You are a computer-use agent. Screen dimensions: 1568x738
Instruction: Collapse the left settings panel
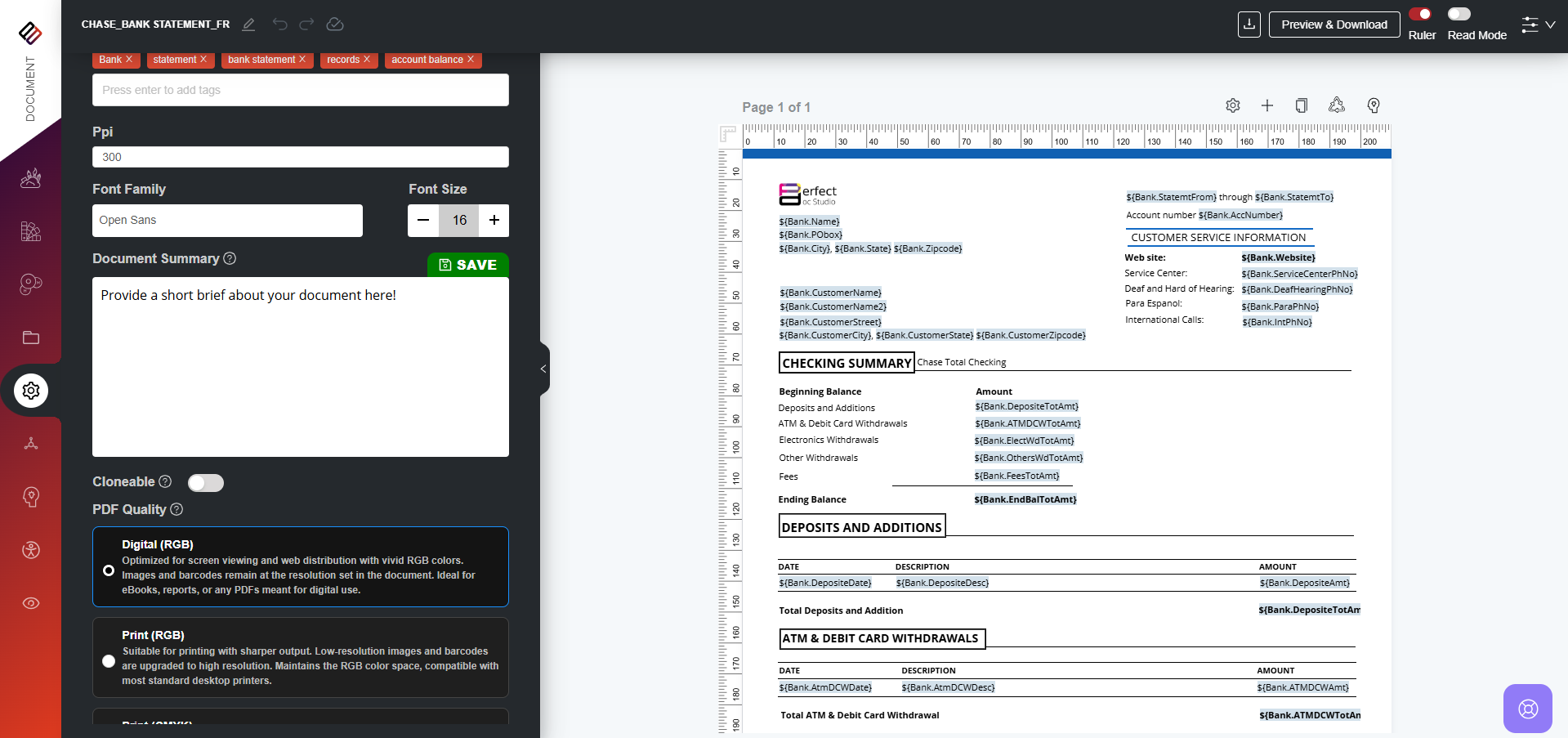click(543, 369)
